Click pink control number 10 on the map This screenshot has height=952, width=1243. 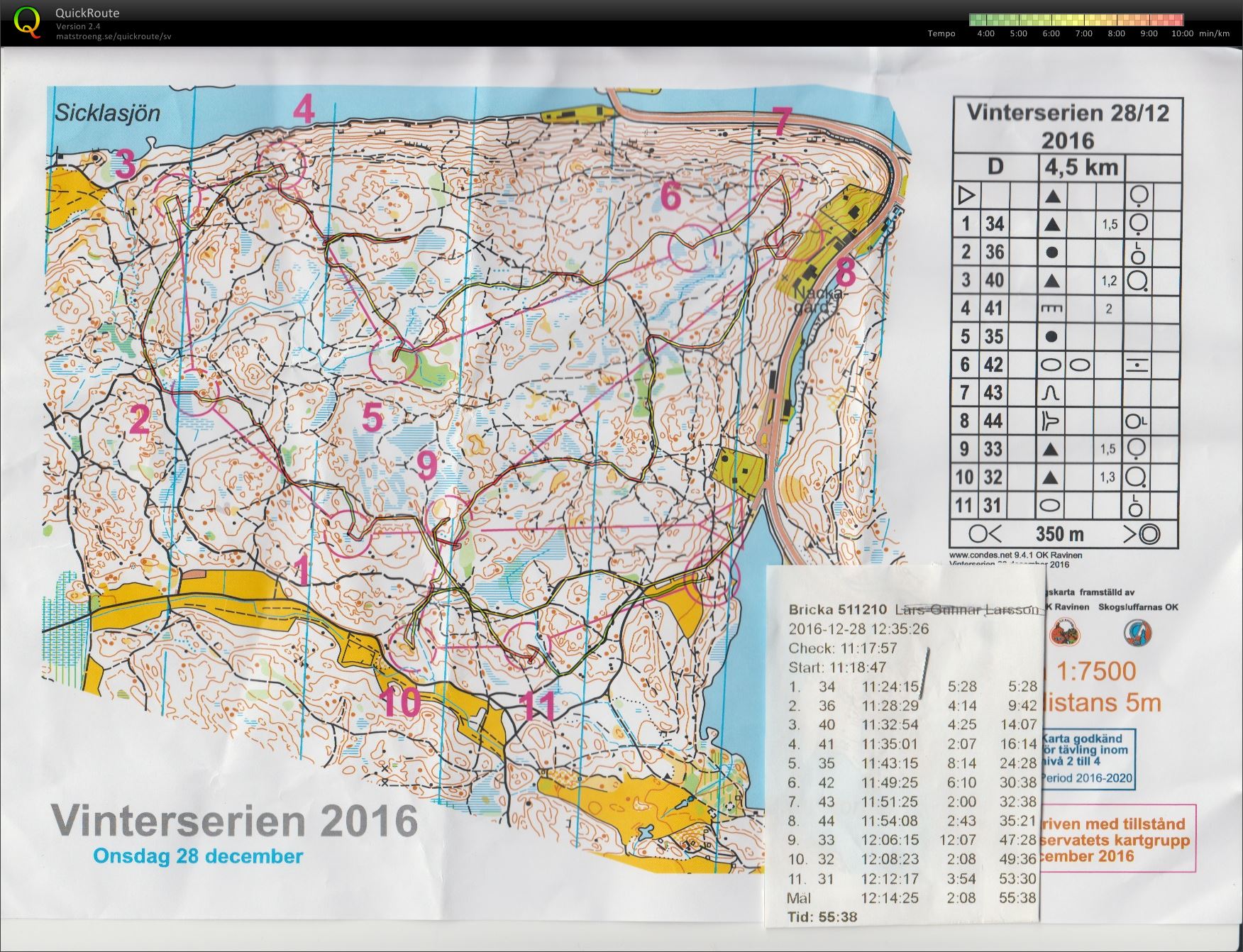pyautogui.click(x=401, y=702)
